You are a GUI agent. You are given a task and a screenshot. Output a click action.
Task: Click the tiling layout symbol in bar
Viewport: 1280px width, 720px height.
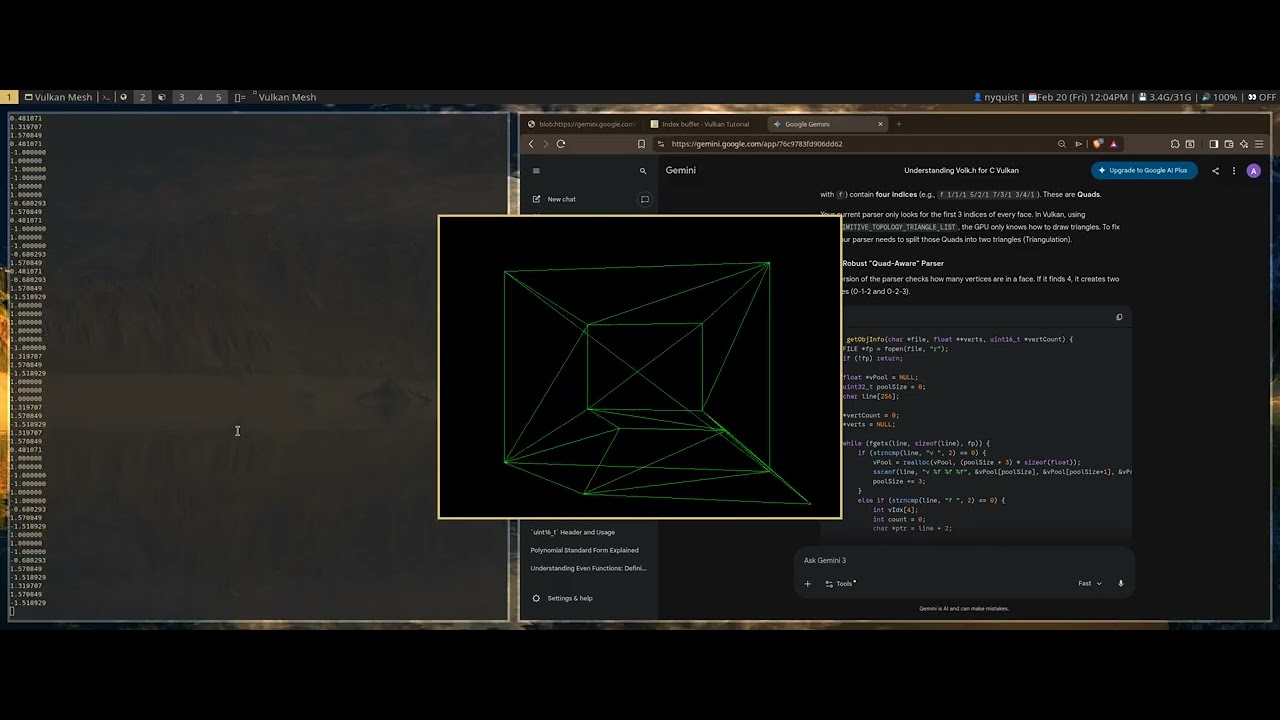(240, 97)
